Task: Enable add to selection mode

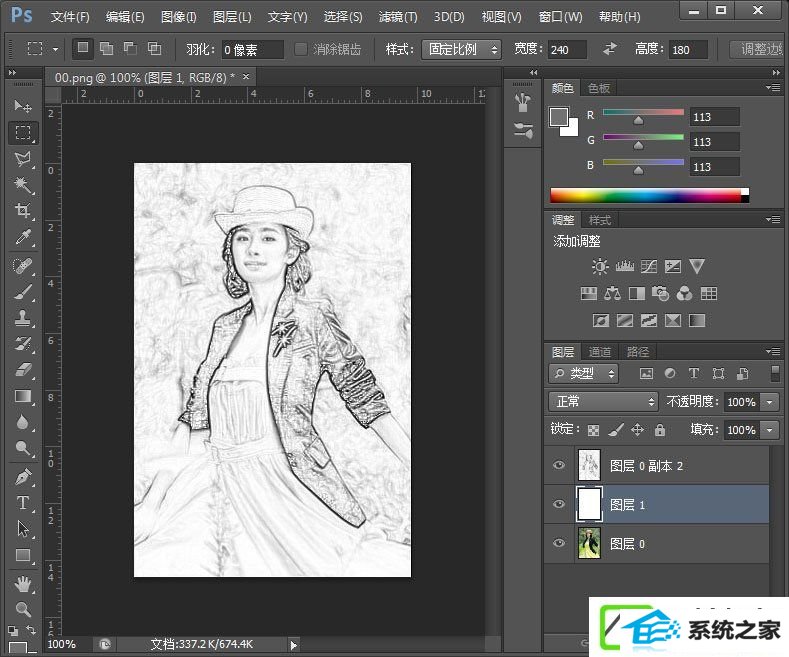Action: click(x=106, y=49)
